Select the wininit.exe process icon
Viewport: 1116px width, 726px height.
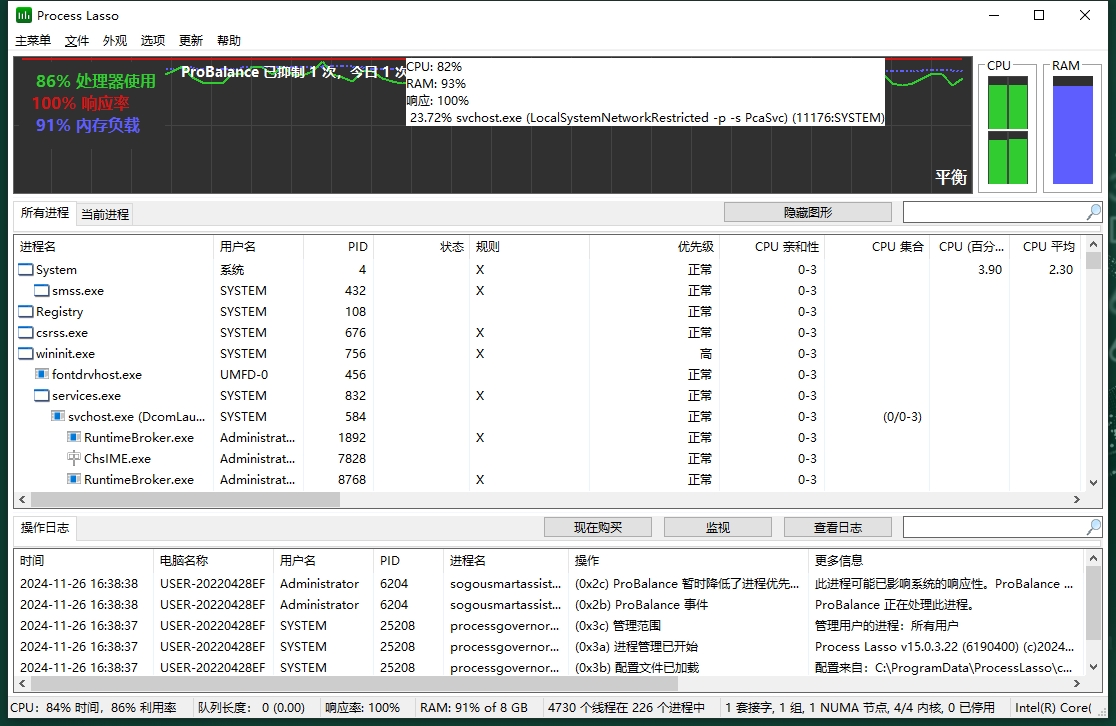26,354
